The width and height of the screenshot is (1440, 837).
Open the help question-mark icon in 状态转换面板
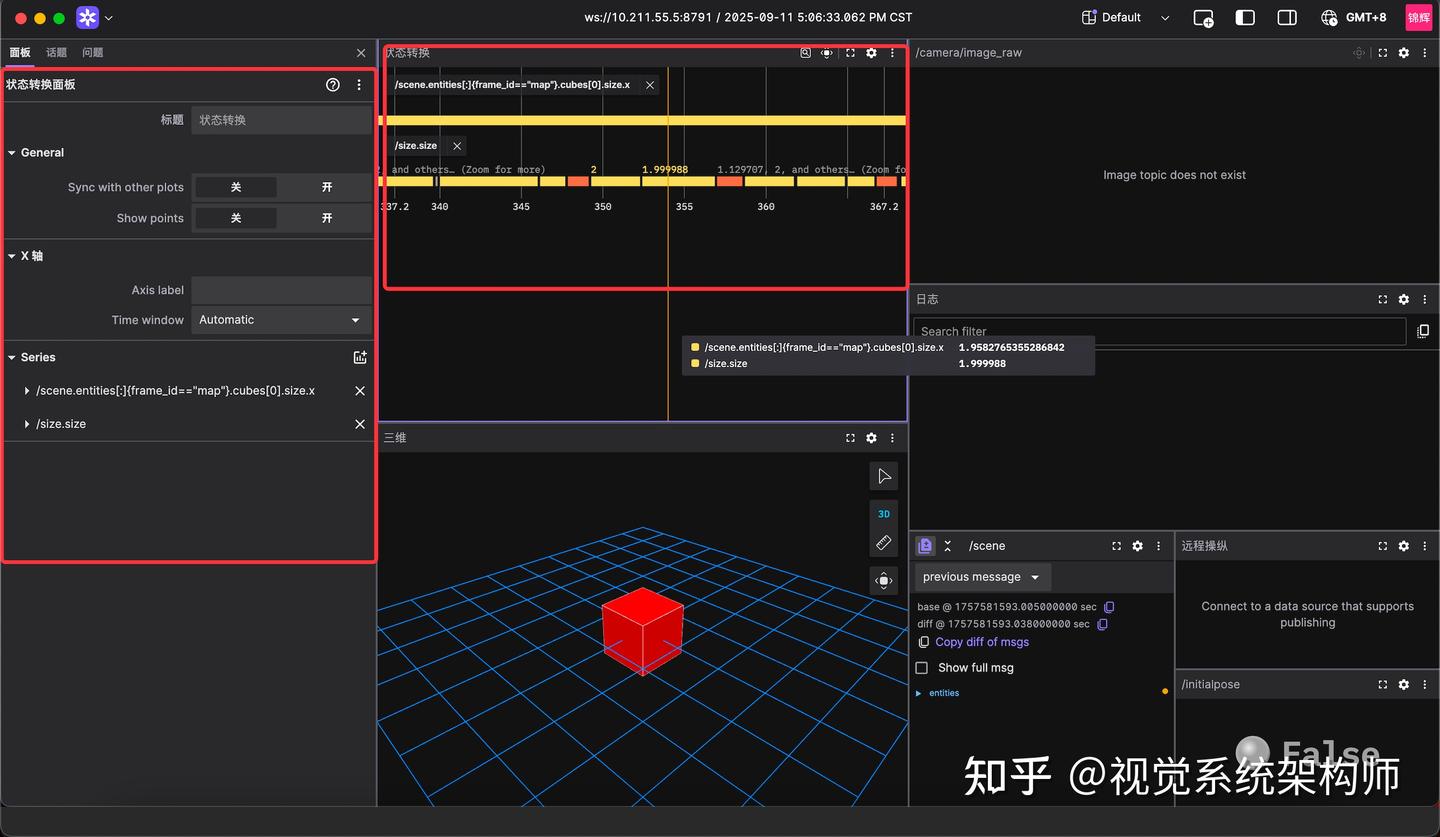tap(333, 85)
